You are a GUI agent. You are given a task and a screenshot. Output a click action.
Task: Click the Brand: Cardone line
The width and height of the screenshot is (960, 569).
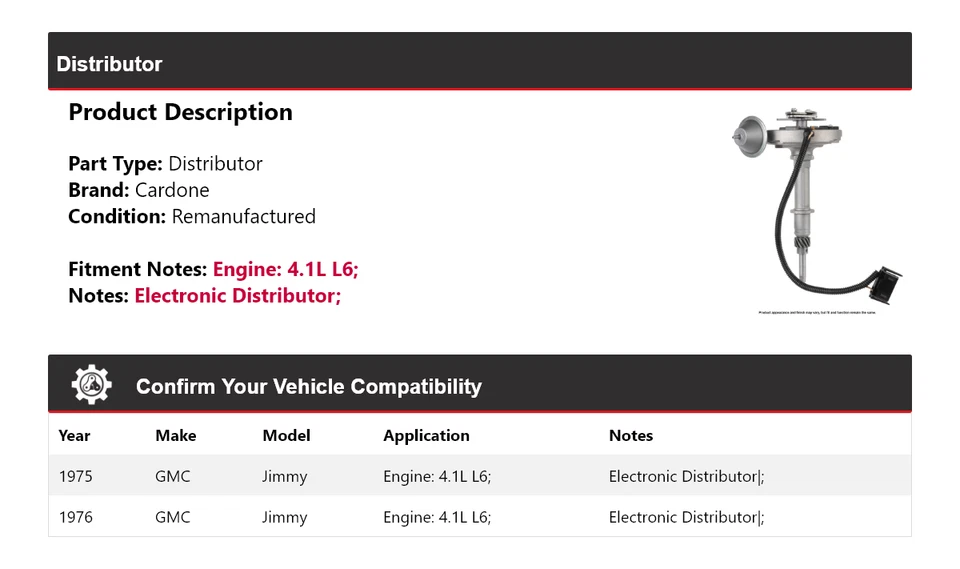click(138, 190)
